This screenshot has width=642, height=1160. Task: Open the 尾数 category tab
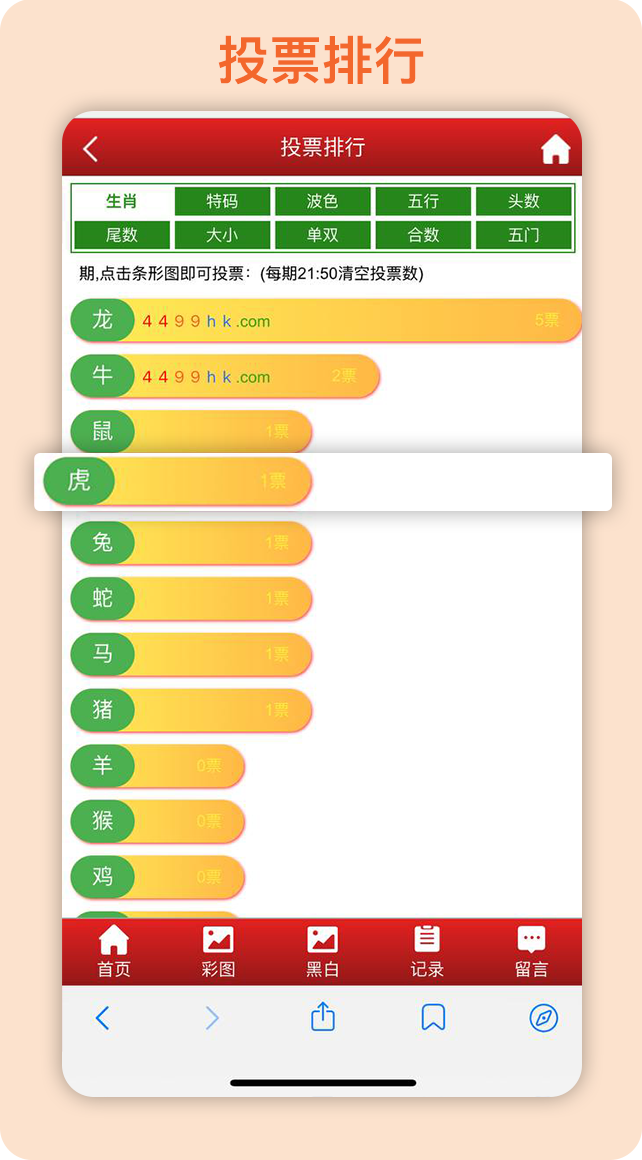pyautogui.click(x=122, y=235)
